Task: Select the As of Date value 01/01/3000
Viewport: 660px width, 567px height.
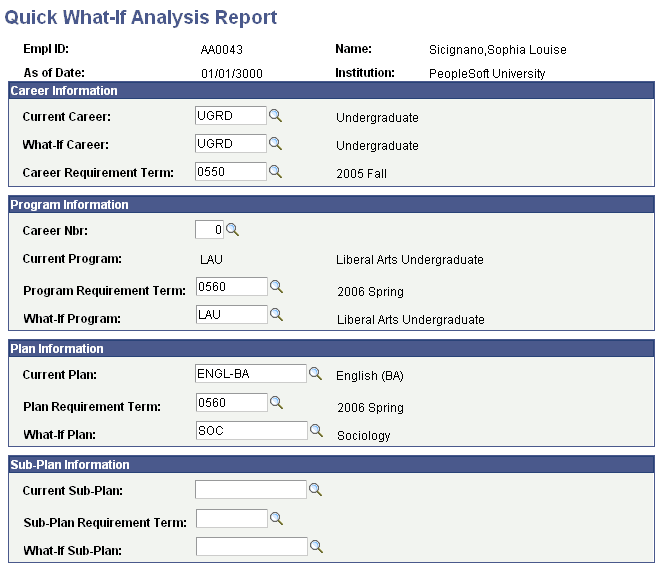Action: (x=232, y=74)
